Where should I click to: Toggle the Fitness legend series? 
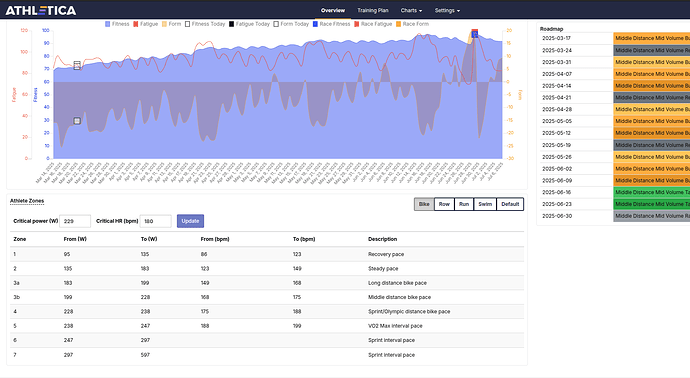coord(117,24)
